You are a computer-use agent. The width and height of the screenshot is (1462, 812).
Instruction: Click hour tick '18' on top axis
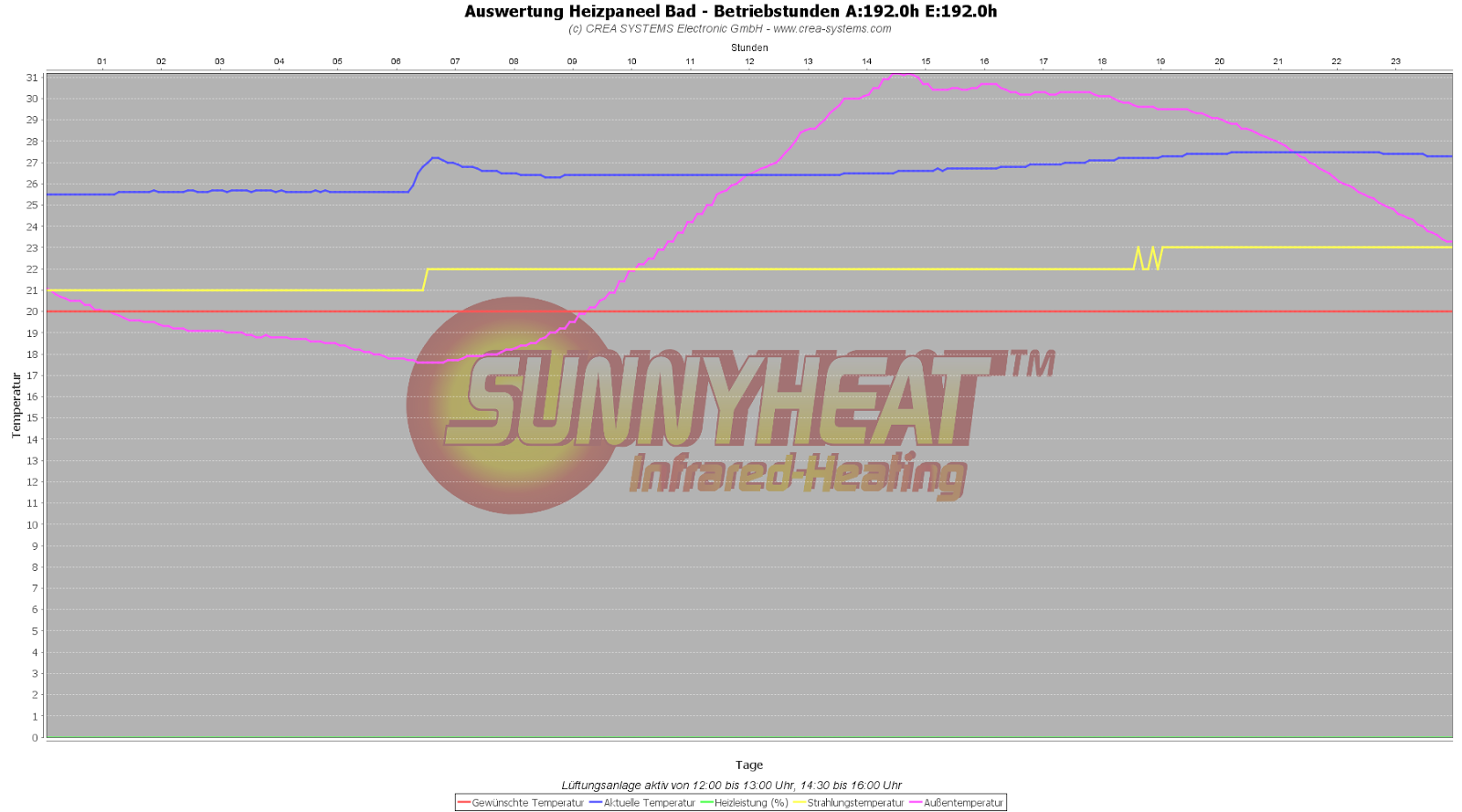1102,61
